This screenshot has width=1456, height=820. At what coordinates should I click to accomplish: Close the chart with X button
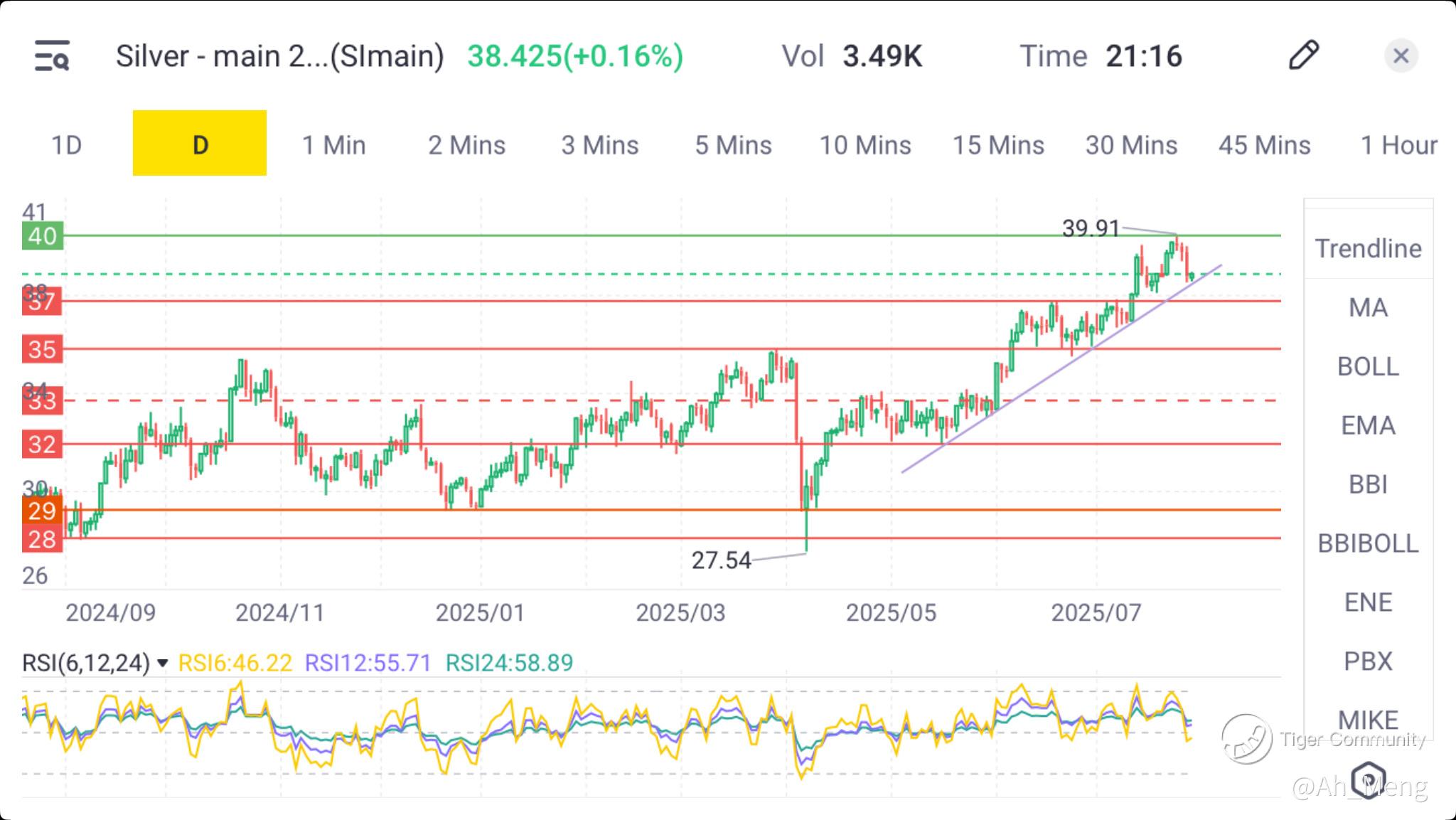tap(1401, 55)
